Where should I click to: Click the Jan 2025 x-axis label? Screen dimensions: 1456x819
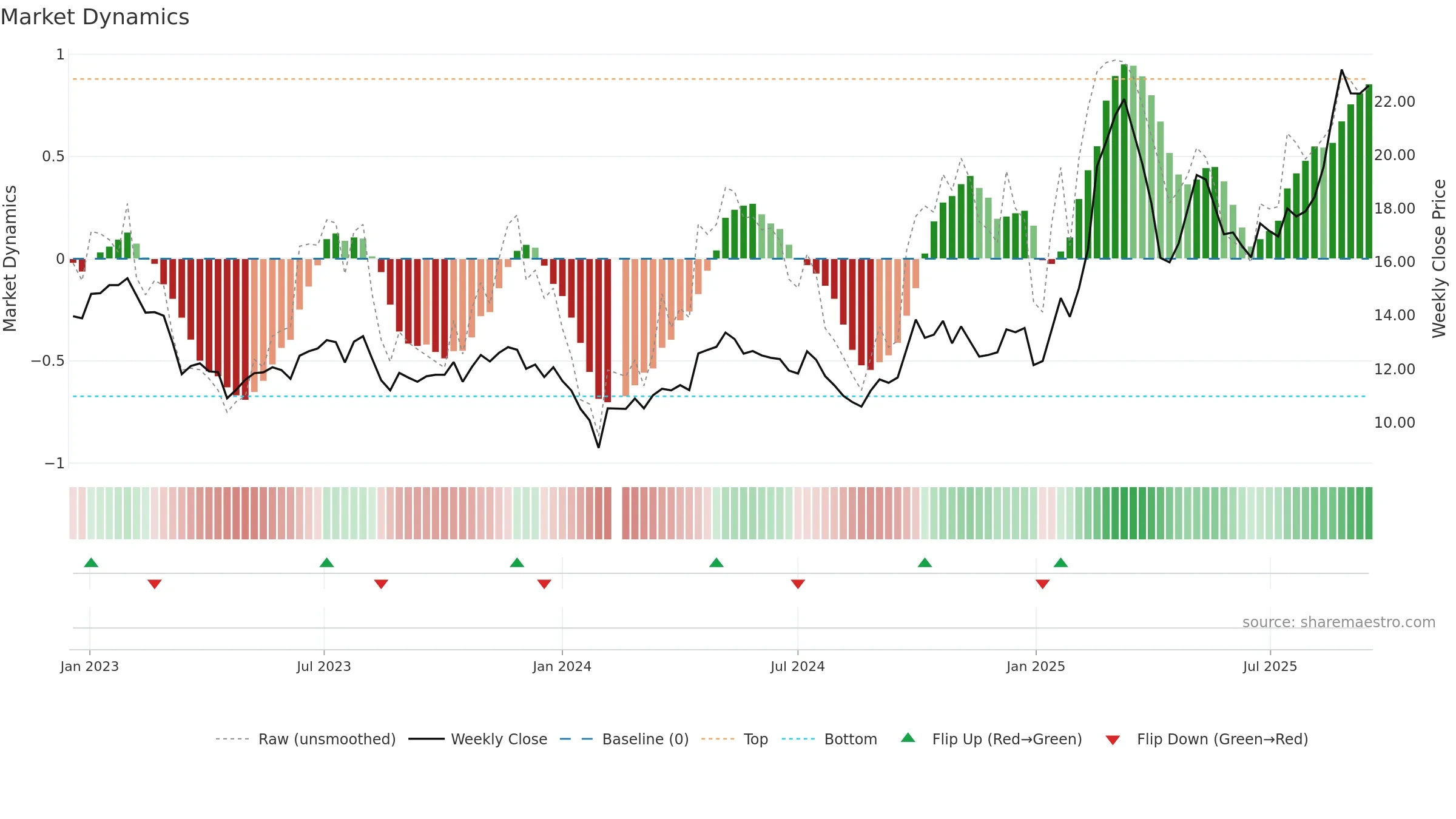[x=1036, y=666]
